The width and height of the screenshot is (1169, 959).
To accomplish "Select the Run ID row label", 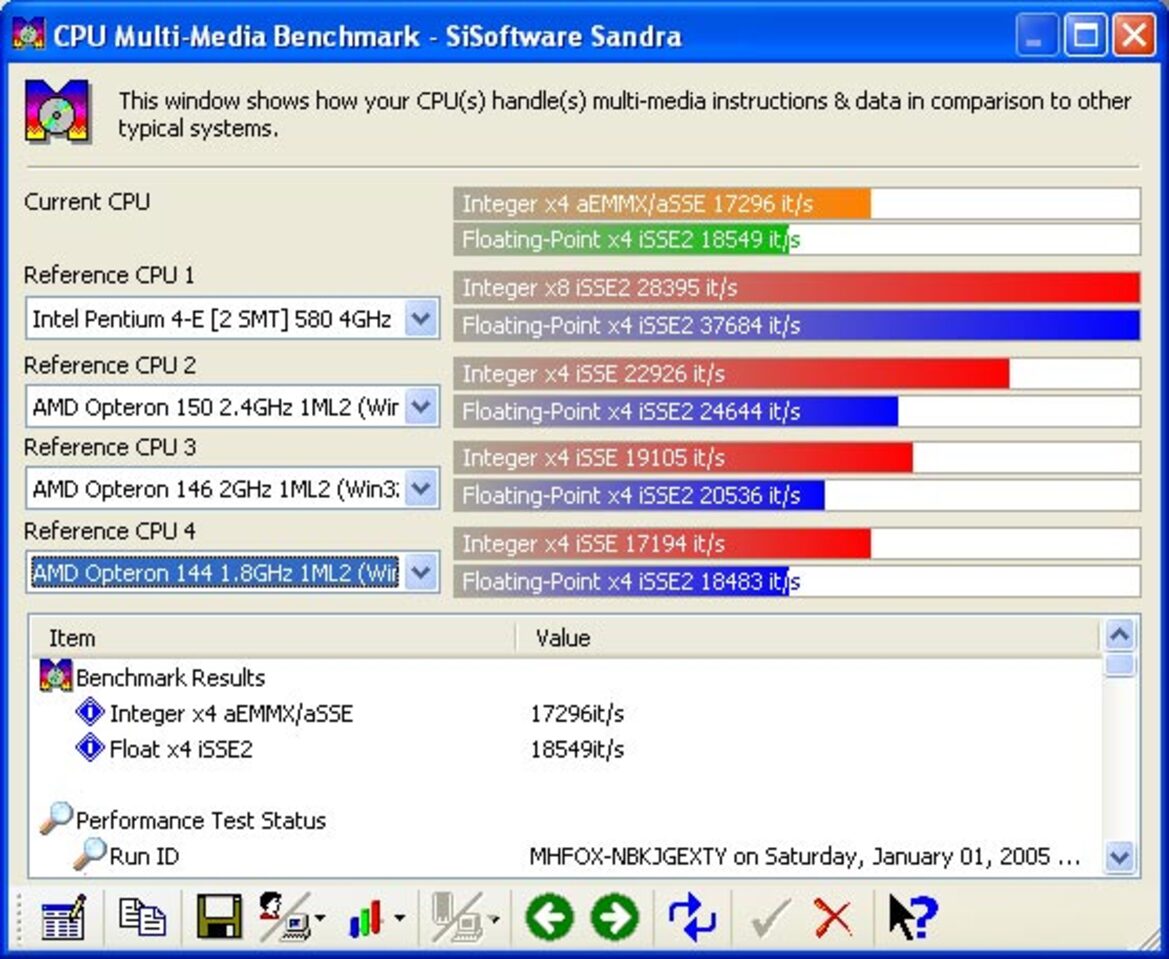I will pyautogui.click(x=144, y=856).
